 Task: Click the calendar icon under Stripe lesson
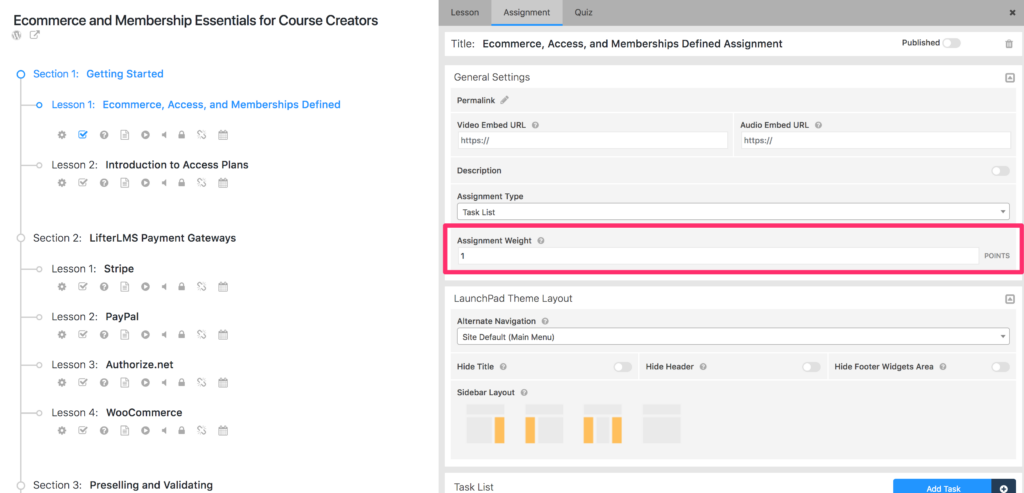tap(223, 287)
